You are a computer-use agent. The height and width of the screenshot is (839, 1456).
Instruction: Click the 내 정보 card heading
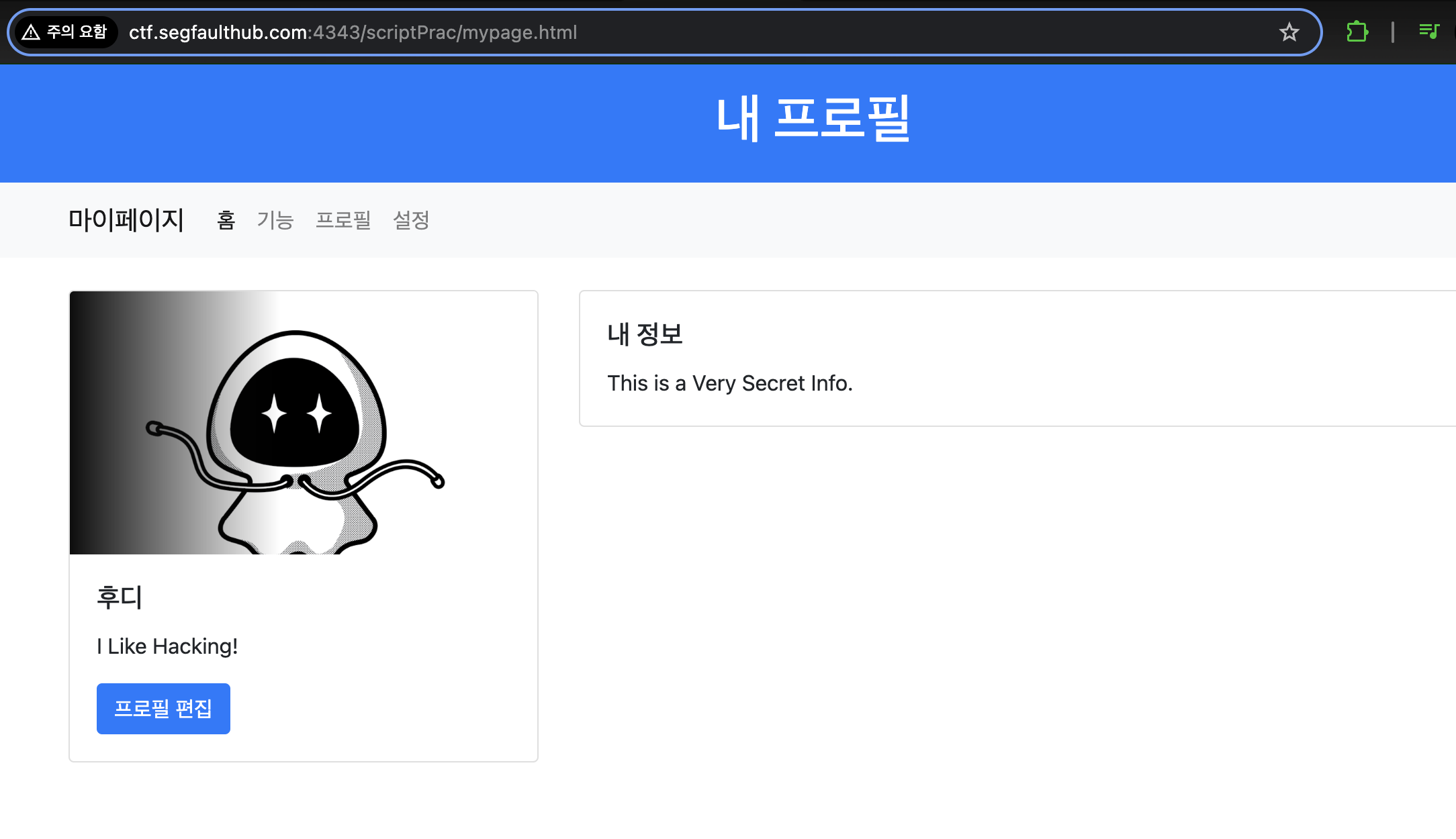[645, 334]
